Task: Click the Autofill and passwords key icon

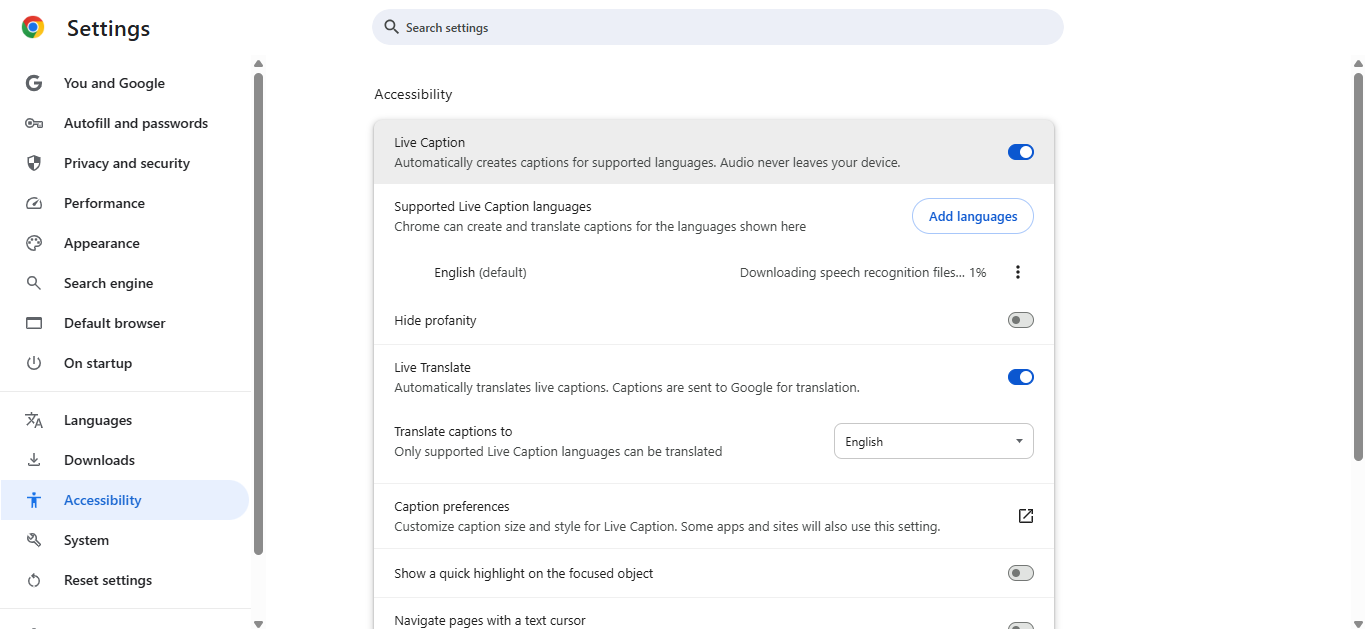Action: coord(34,123)
